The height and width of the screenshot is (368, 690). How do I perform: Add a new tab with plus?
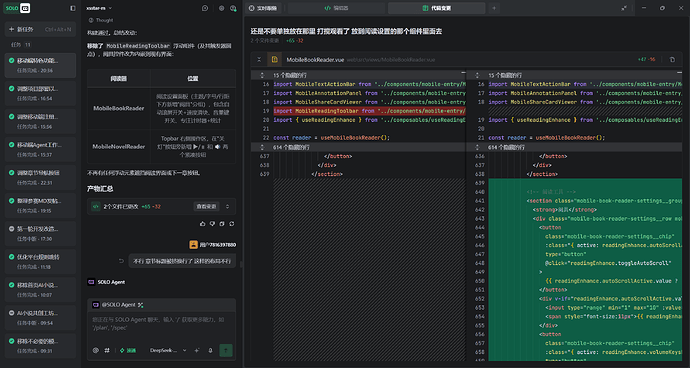click(x=494, y=8)
